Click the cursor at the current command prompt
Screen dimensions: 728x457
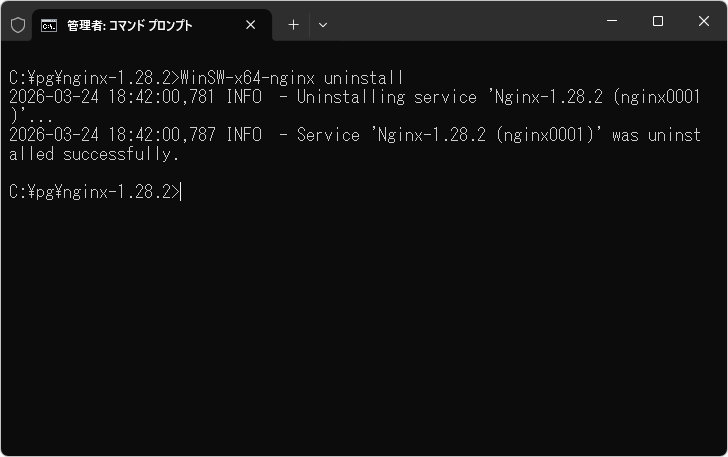(x=182, y=192)
